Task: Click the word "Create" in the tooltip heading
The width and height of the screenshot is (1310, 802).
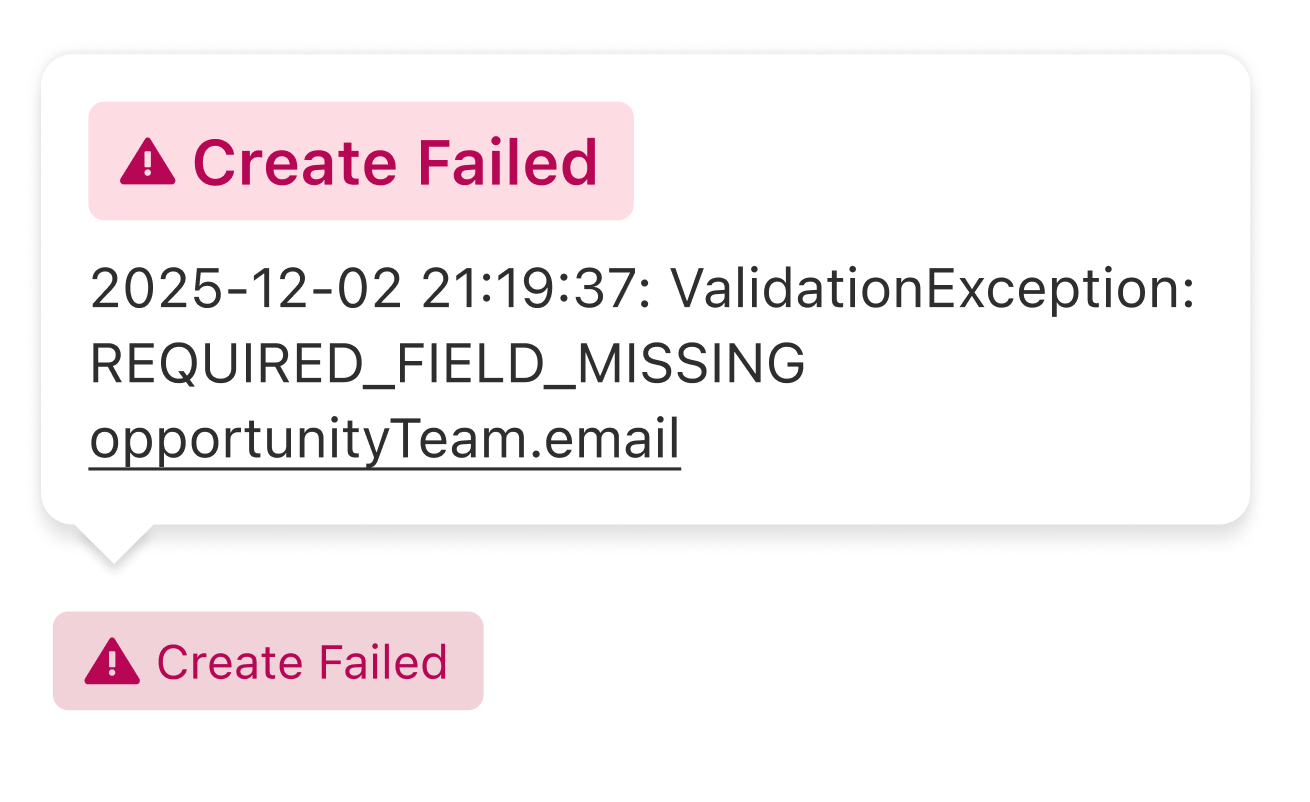Action: click(295, 162)
